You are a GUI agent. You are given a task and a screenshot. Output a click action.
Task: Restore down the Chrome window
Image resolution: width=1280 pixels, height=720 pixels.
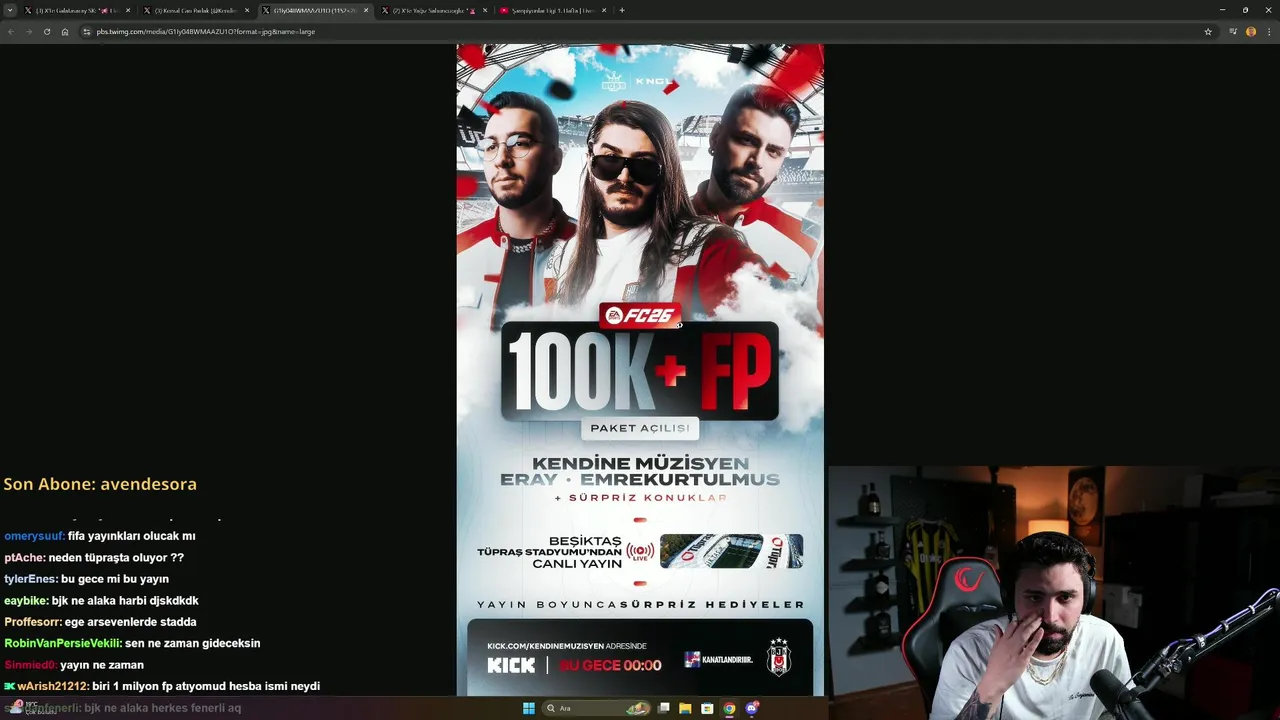(1245, 10)
